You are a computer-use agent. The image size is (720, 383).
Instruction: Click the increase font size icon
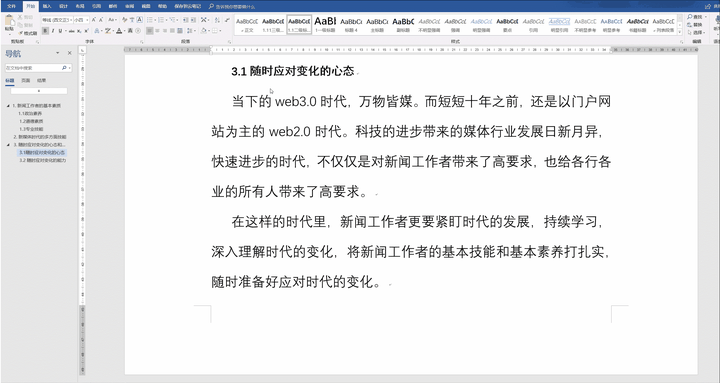[x=94, y=20]
